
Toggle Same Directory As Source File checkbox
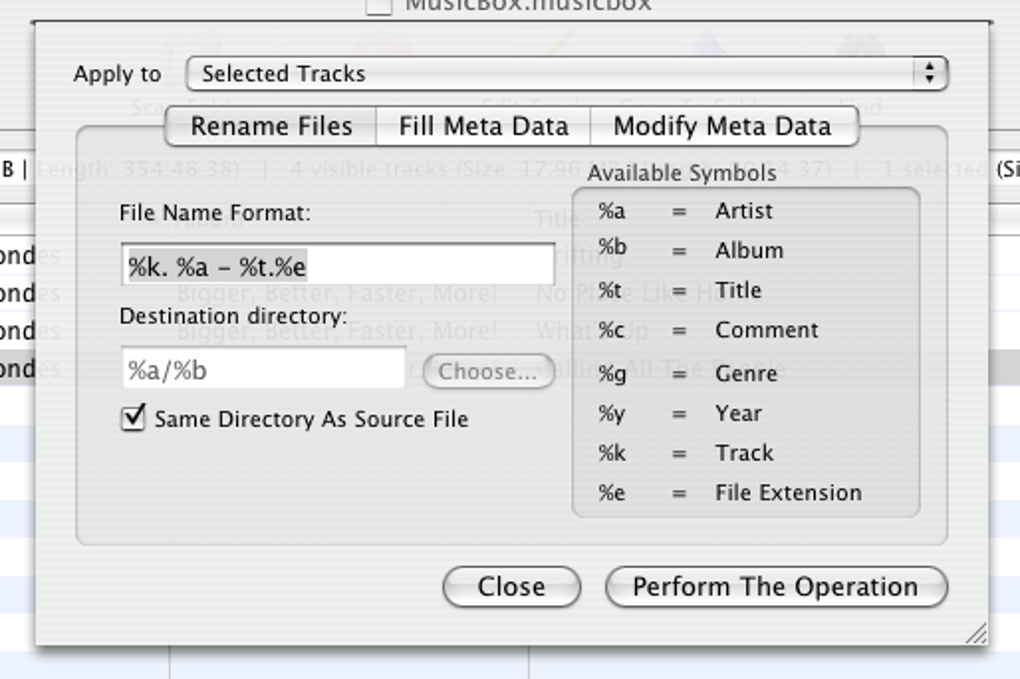(x=134, y=419)
